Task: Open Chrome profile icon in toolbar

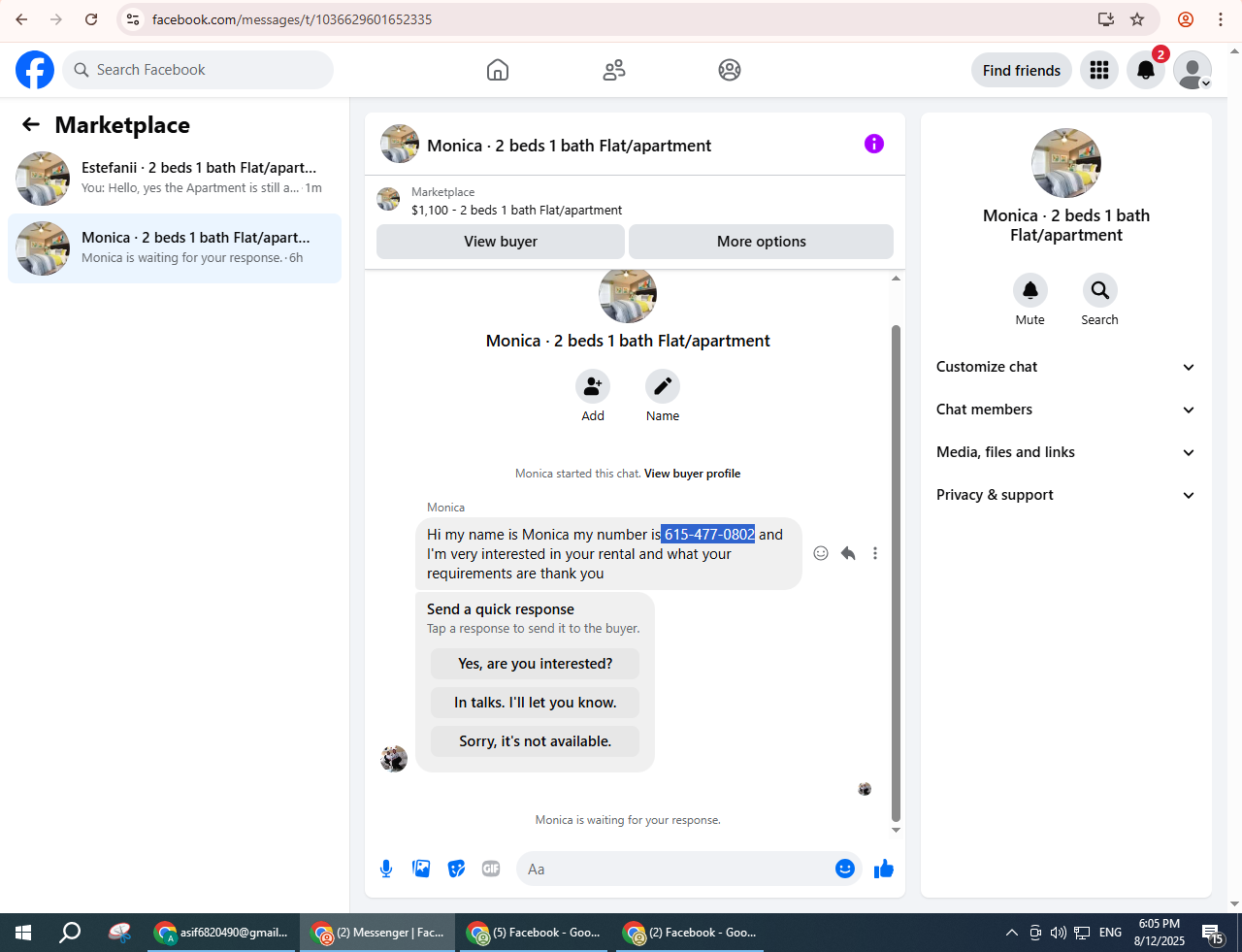Action: 1186,19
